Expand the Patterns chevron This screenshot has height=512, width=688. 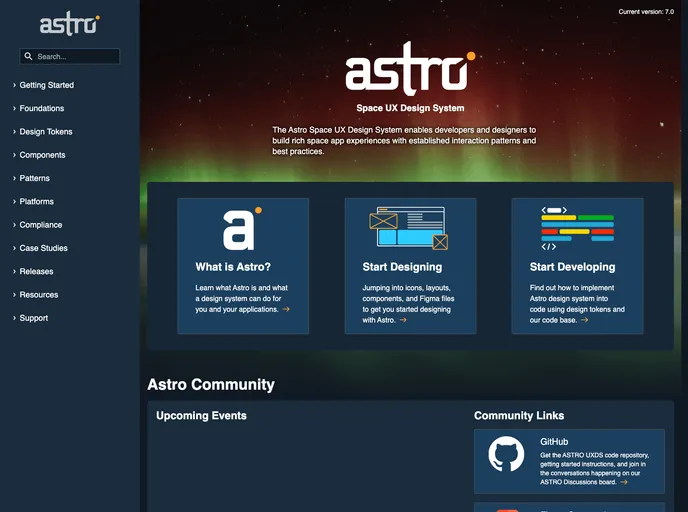14,178
